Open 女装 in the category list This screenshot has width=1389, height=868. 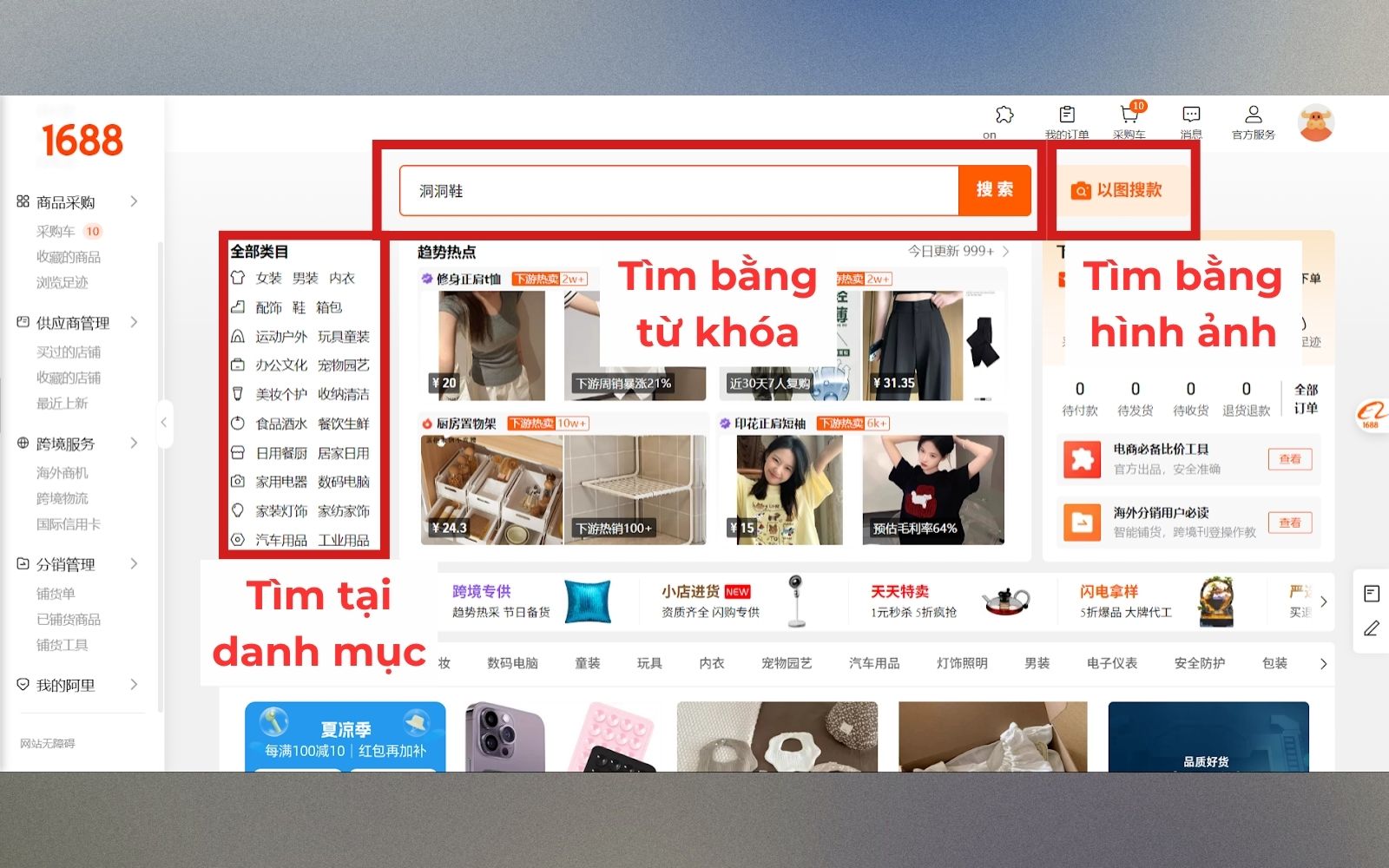tap(268, 278)
